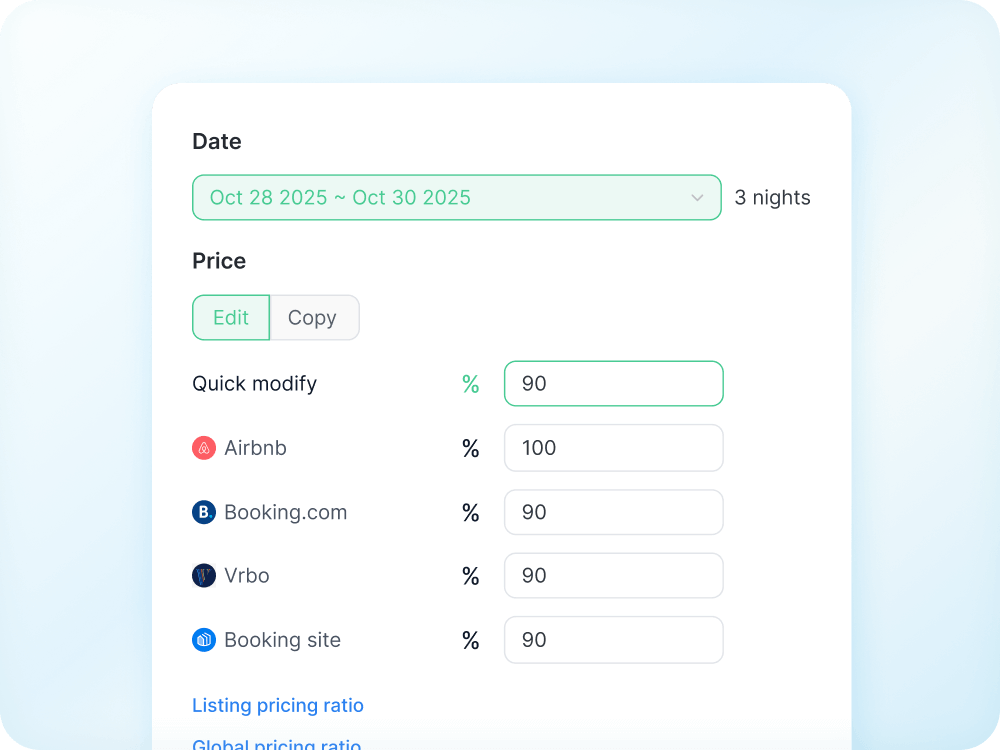
Task: Click the green percent symbol beside Quick modify
Action: tap(470, 384)
